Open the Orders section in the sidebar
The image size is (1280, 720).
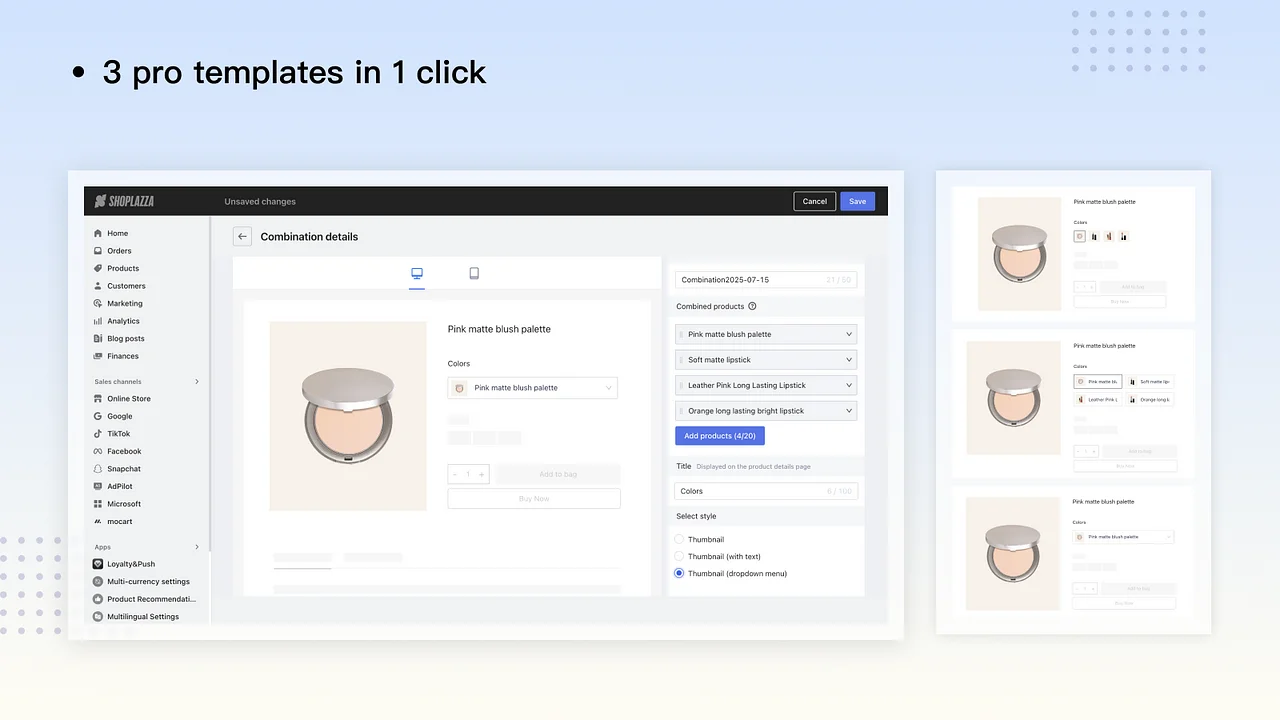click(119, 250)
